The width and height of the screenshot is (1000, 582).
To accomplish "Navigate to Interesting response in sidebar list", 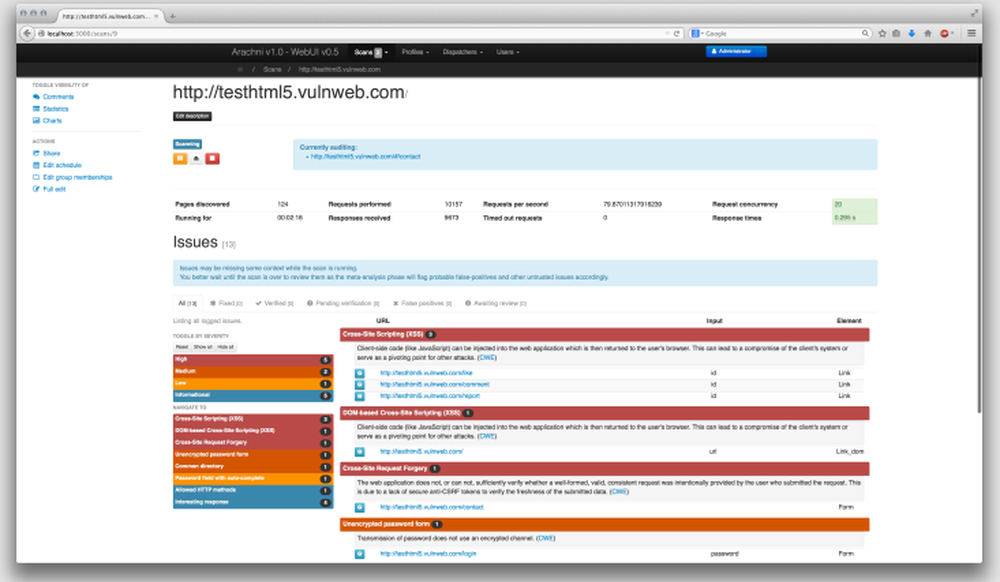I will pos(253,502).
